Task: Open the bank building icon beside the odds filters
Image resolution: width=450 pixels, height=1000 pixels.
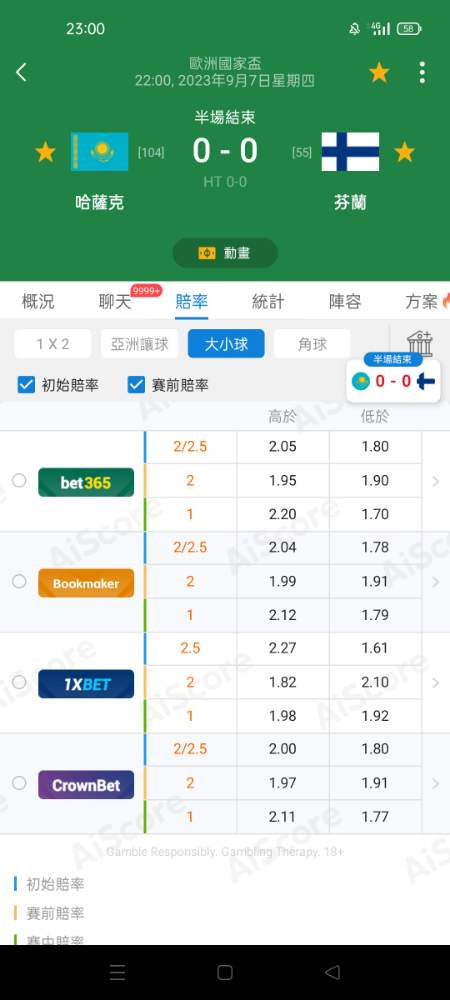Action: (x=421, y=343)
